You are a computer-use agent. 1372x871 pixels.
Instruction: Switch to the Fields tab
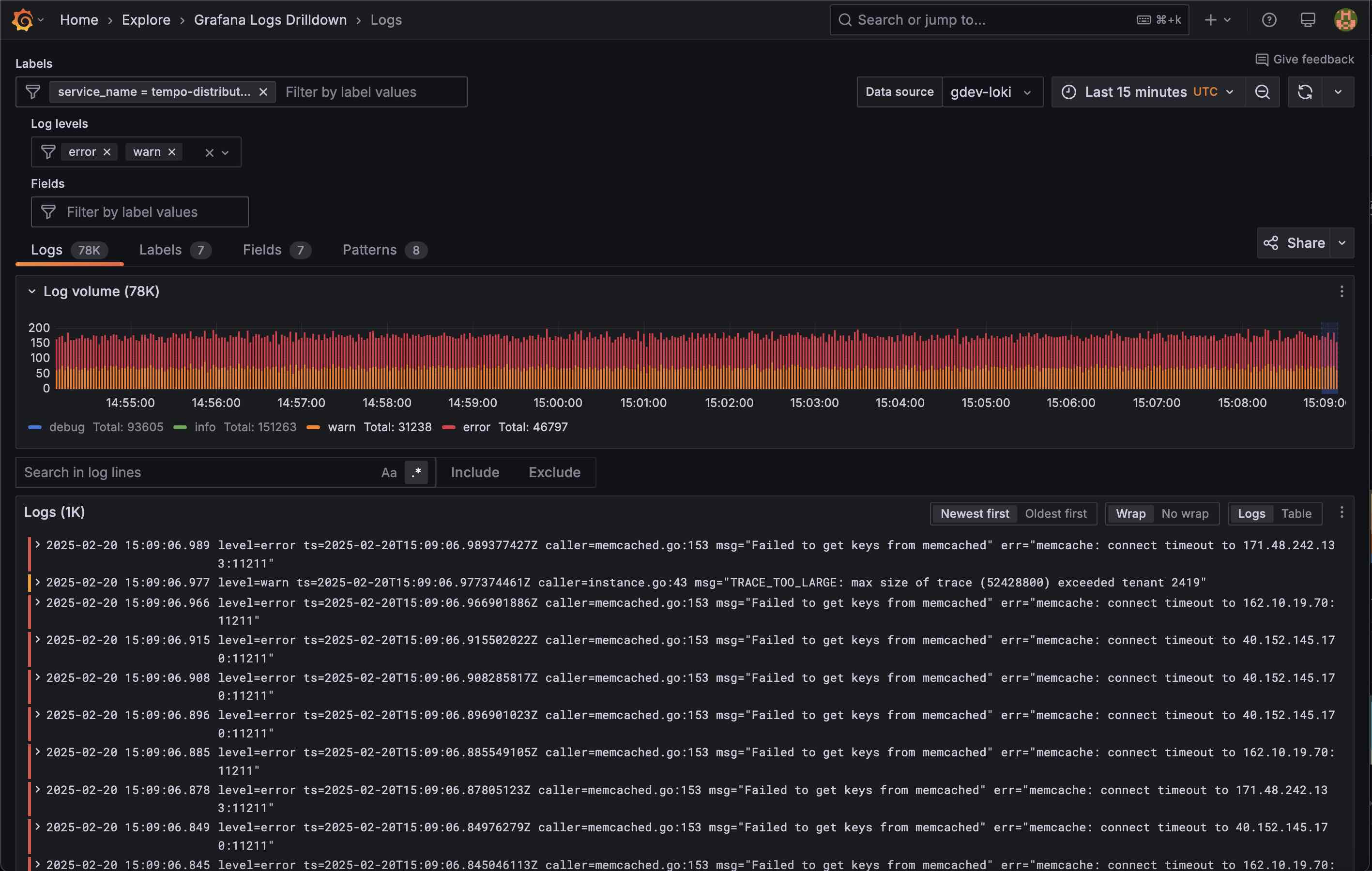coord(261,250)
